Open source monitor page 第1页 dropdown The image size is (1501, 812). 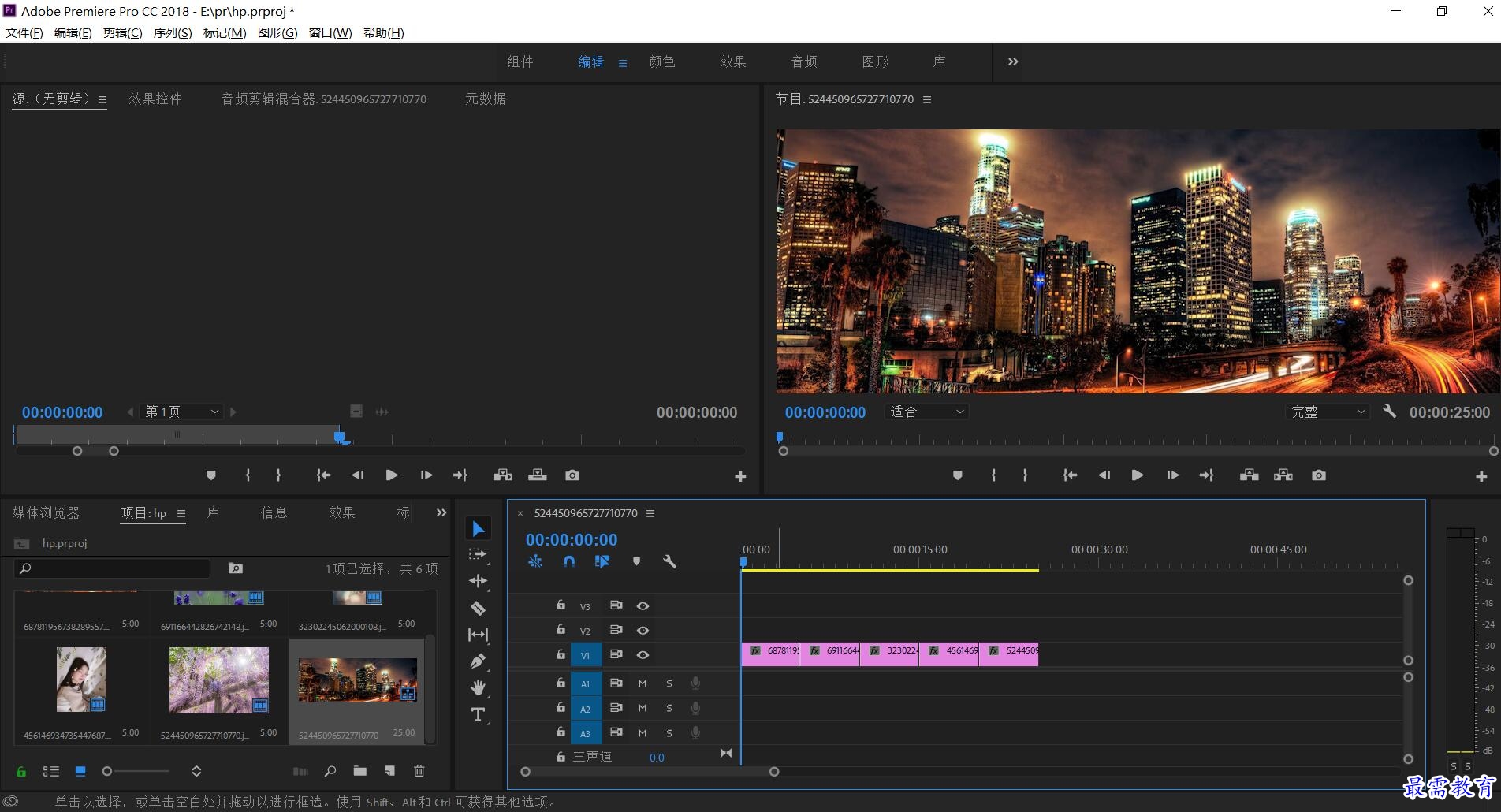point(182,412)
